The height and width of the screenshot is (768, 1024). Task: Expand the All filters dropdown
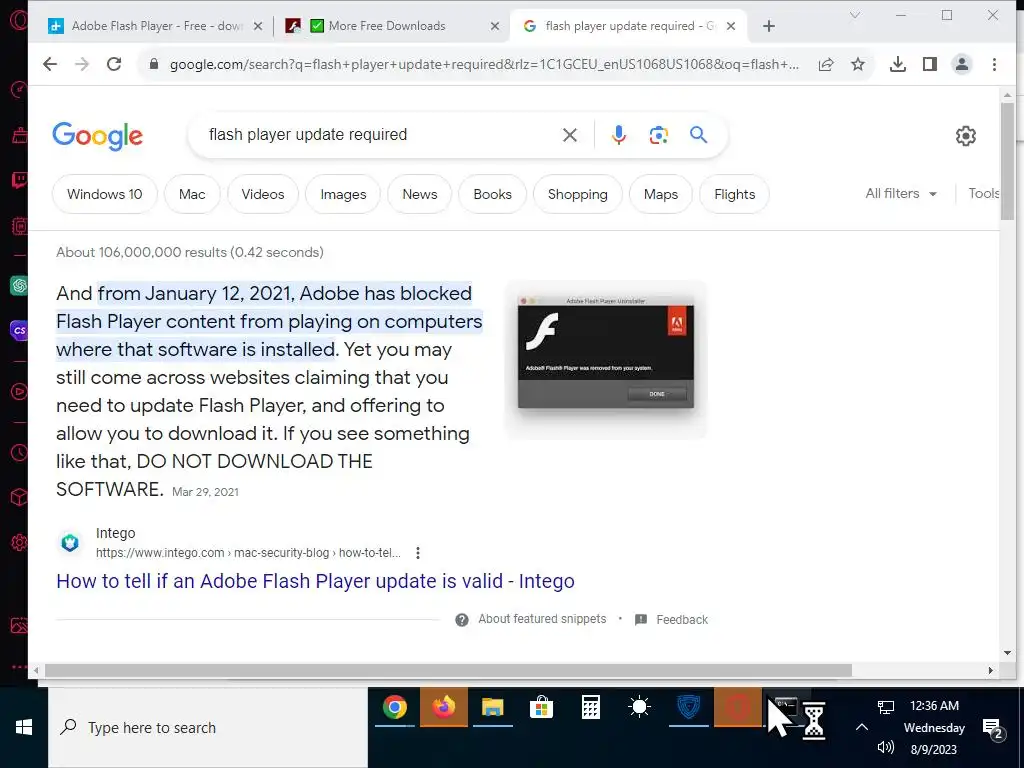901,194
